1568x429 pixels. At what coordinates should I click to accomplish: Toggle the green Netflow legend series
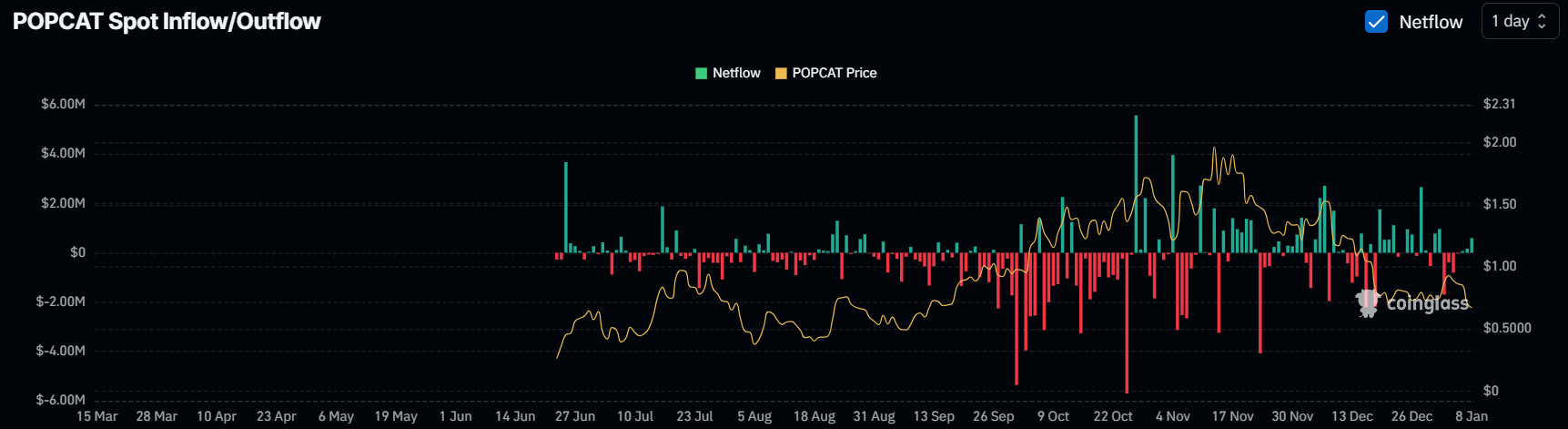[702, 73]
